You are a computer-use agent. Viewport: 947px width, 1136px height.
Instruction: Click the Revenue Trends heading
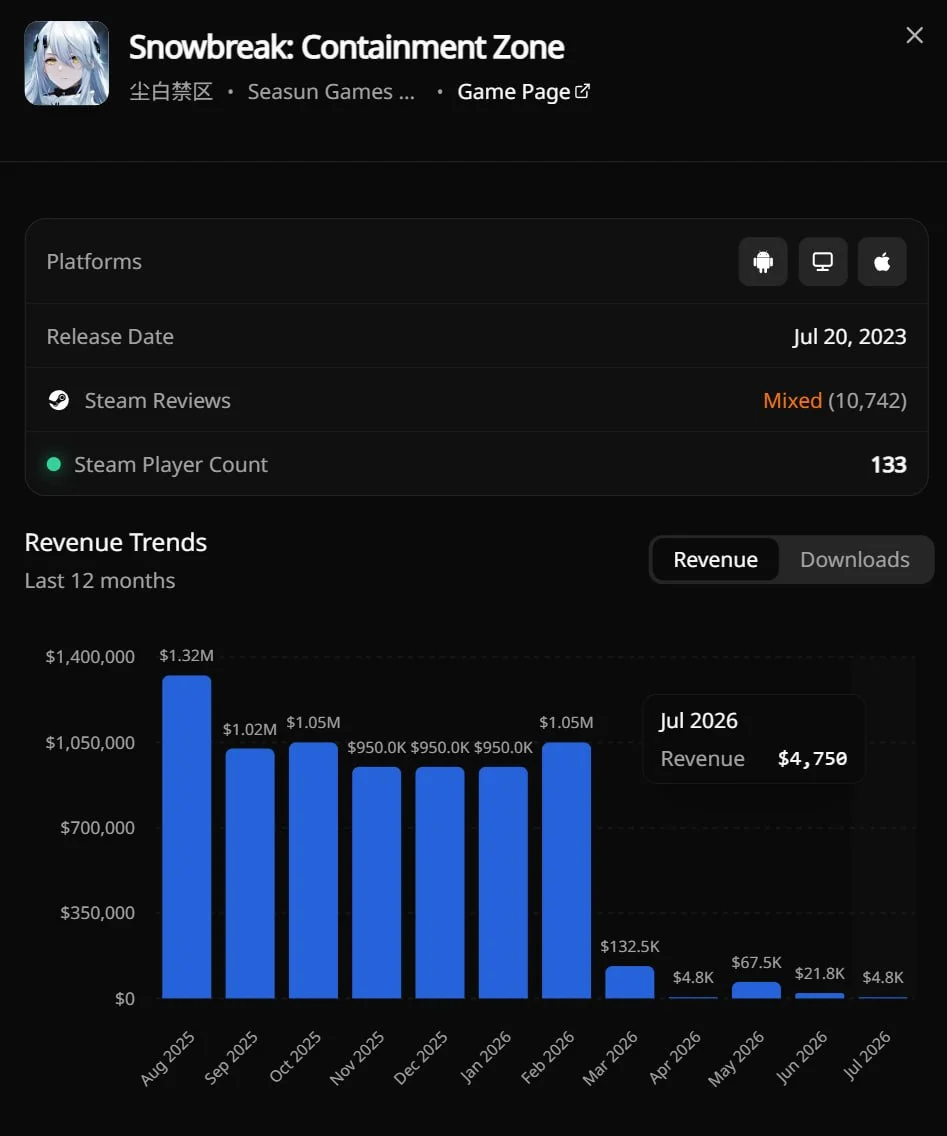click(x=116, y=543)
